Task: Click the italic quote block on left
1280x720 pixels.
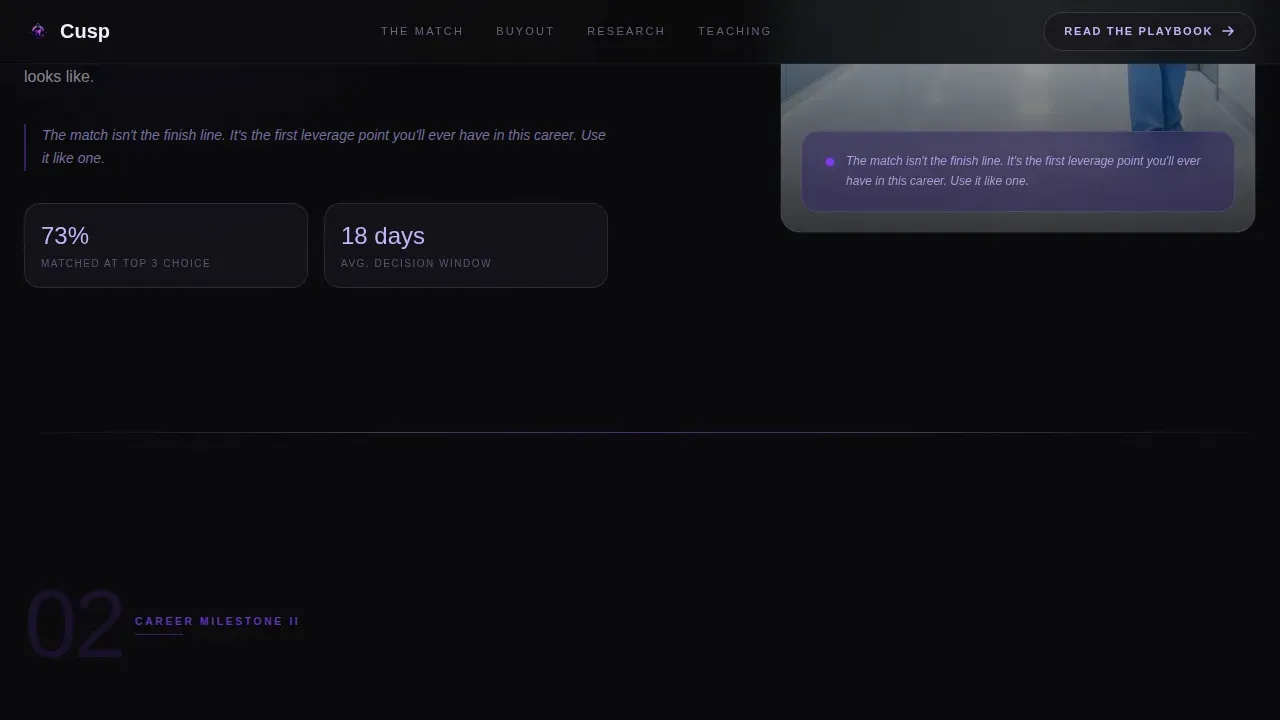Action: [x=316, y=147]
